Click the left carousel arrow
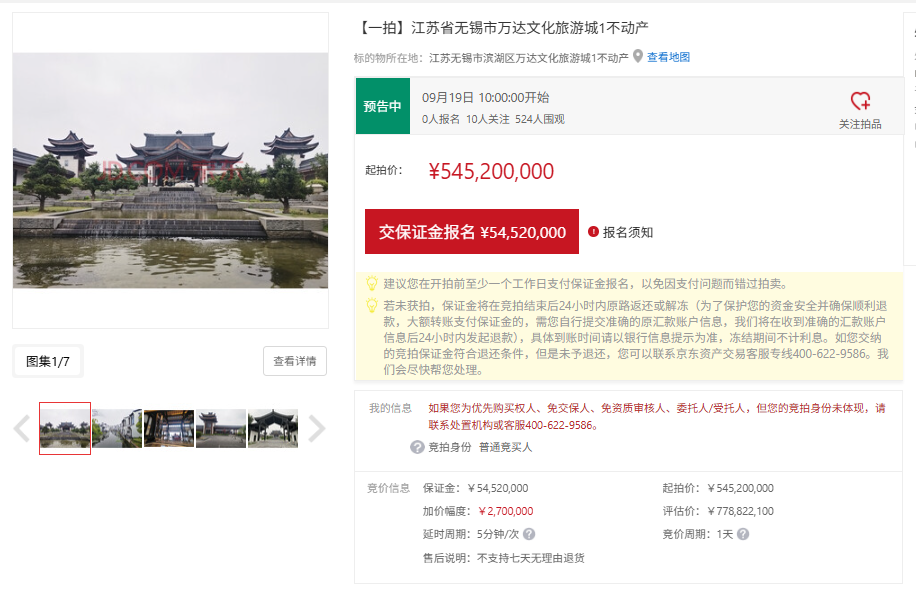 (x=20, y=427)
